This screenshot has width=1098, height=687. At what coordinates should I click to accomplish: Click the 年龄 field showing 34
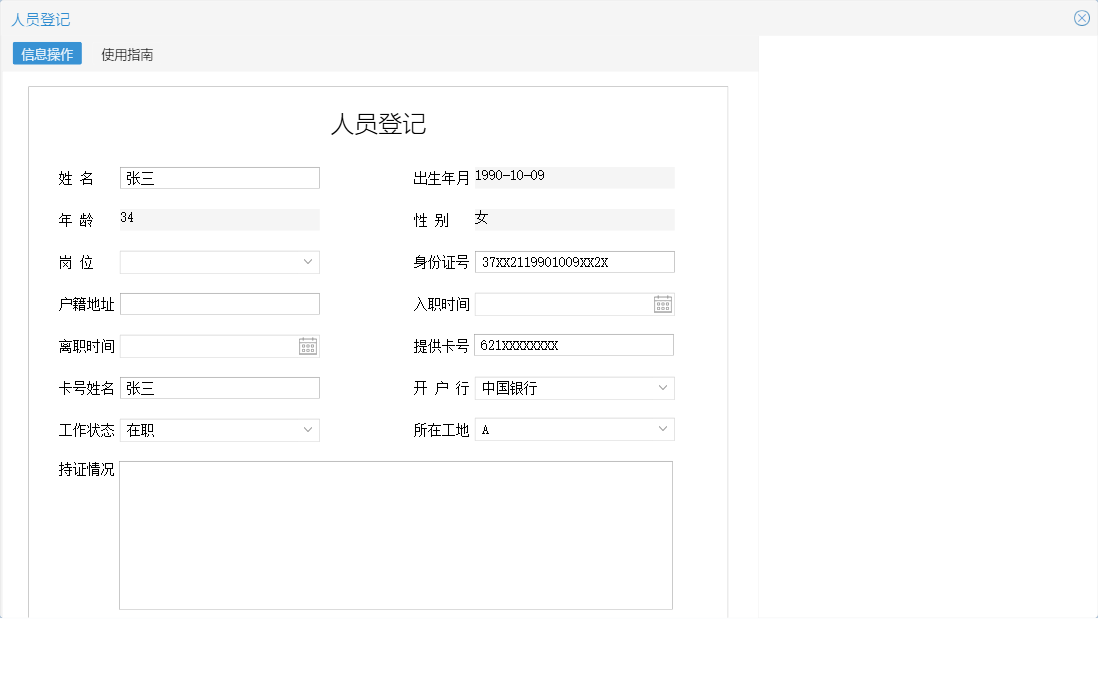pyautogui.click(x=219, y=219)
